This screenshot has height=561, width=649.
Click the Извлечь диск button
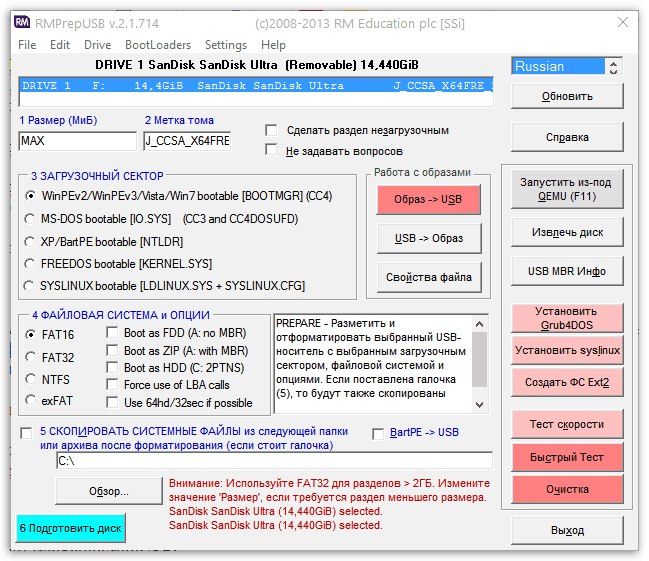click(567, 232)
